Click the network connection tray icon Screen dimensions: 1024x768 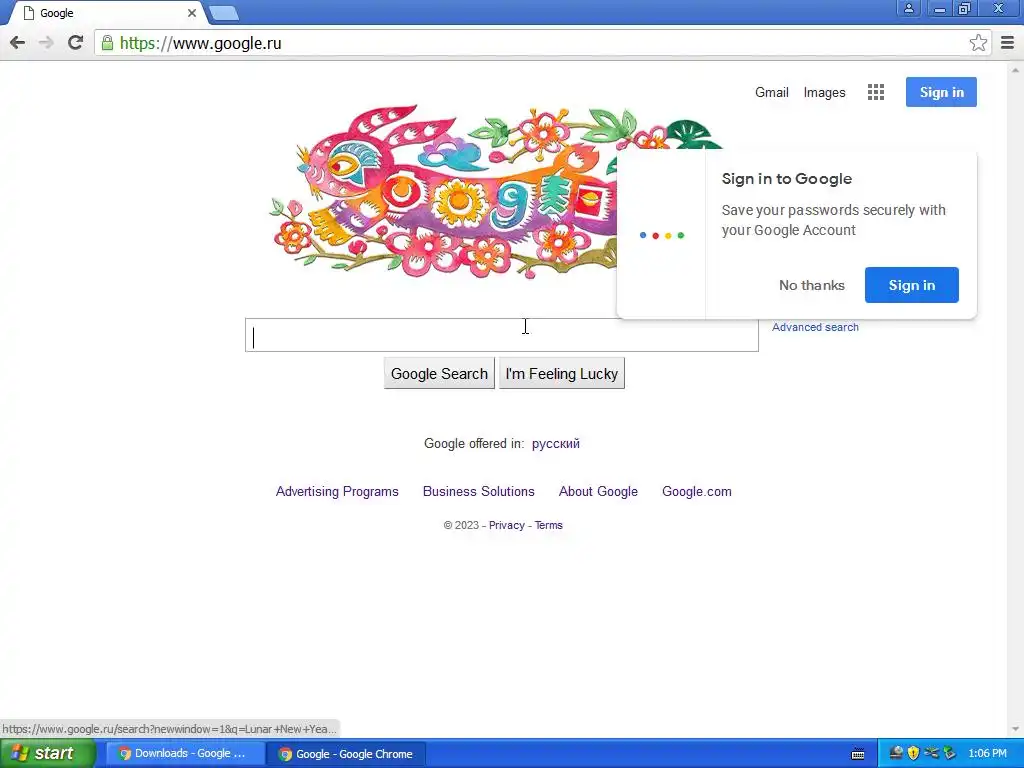931,753
